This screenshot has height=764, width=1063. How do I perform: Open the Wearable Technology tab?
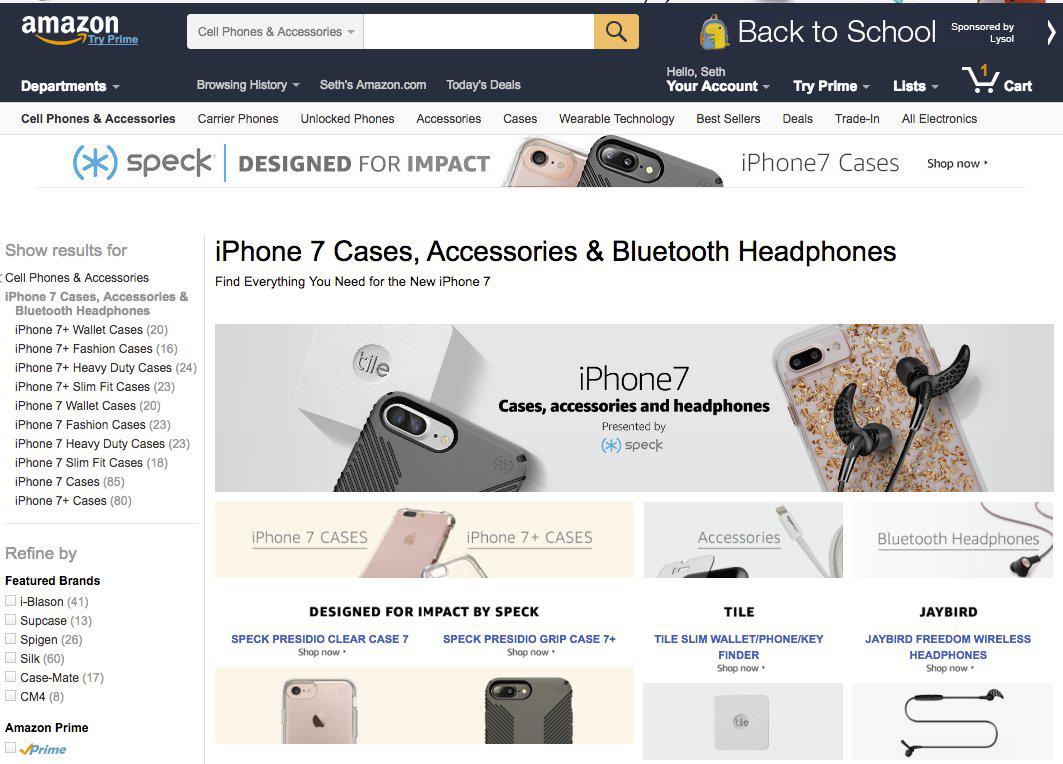click(616, 119)
